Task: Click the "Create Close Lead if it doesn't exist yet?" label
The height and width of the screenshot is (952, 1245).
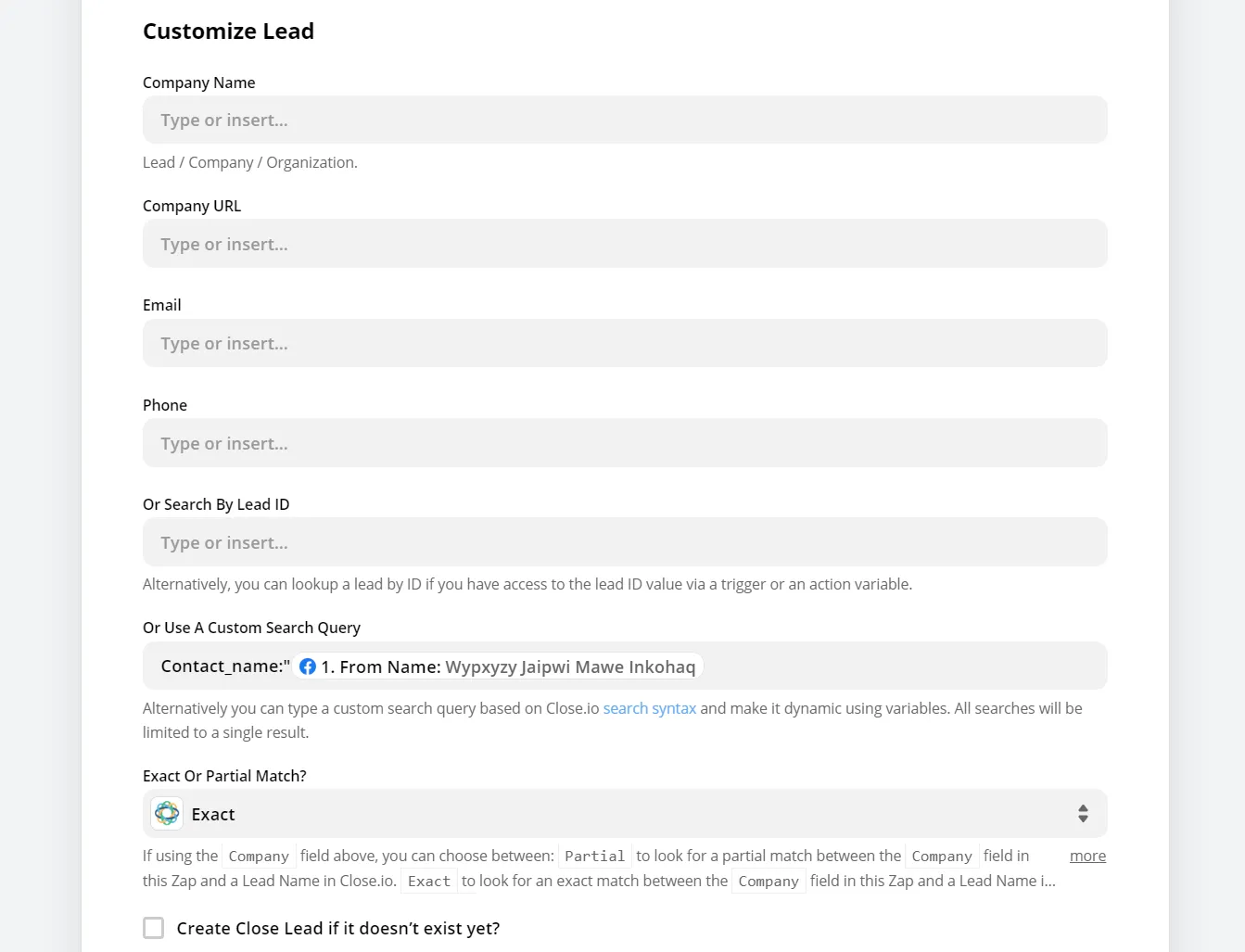Action: pos(337,929)
